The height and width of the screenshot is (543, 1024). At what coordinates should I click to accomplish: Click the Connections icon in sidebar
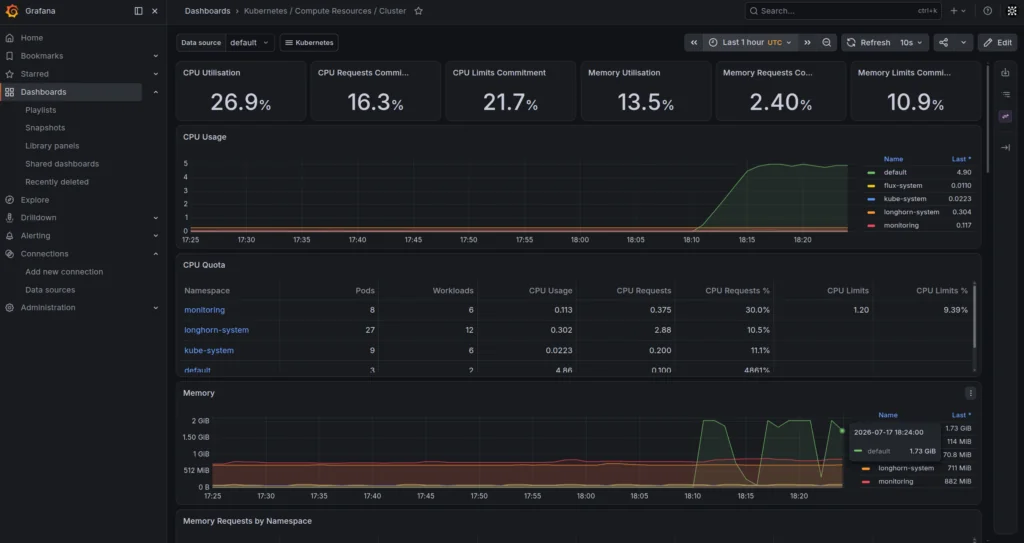(9, 254)
